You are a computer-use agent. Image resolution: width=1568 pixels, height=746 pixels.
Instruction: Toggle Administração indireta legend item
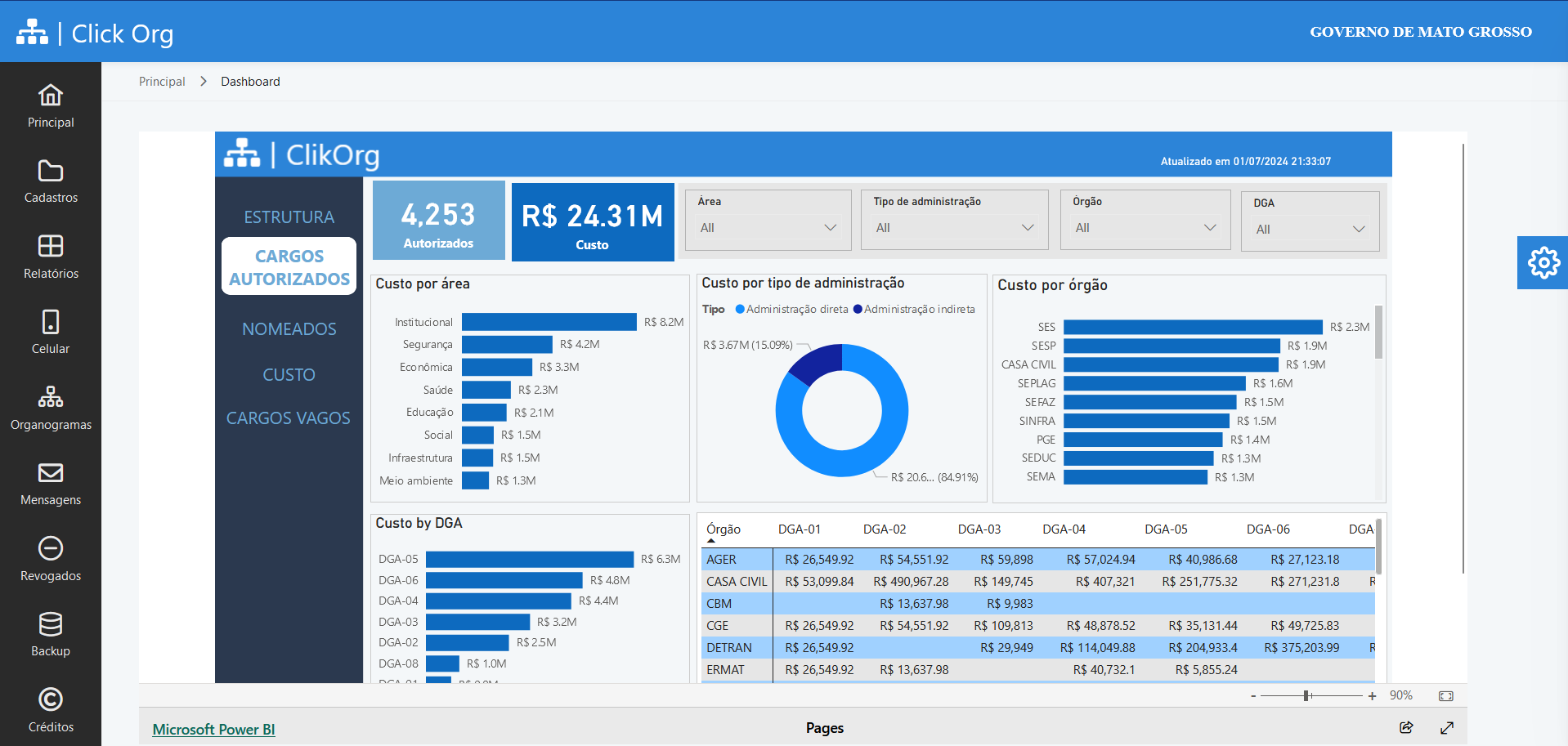914,310
